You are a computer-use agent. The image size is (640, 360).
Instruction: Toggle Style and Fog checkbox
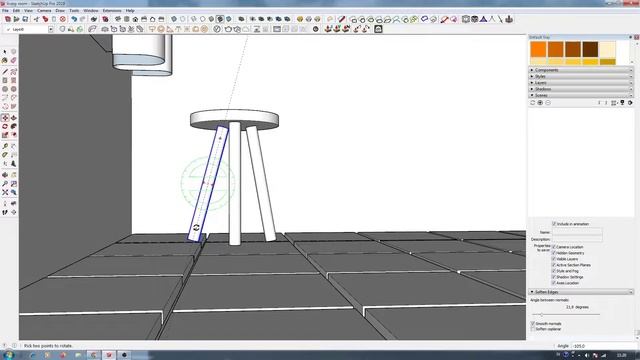click(x=554, y=271)
